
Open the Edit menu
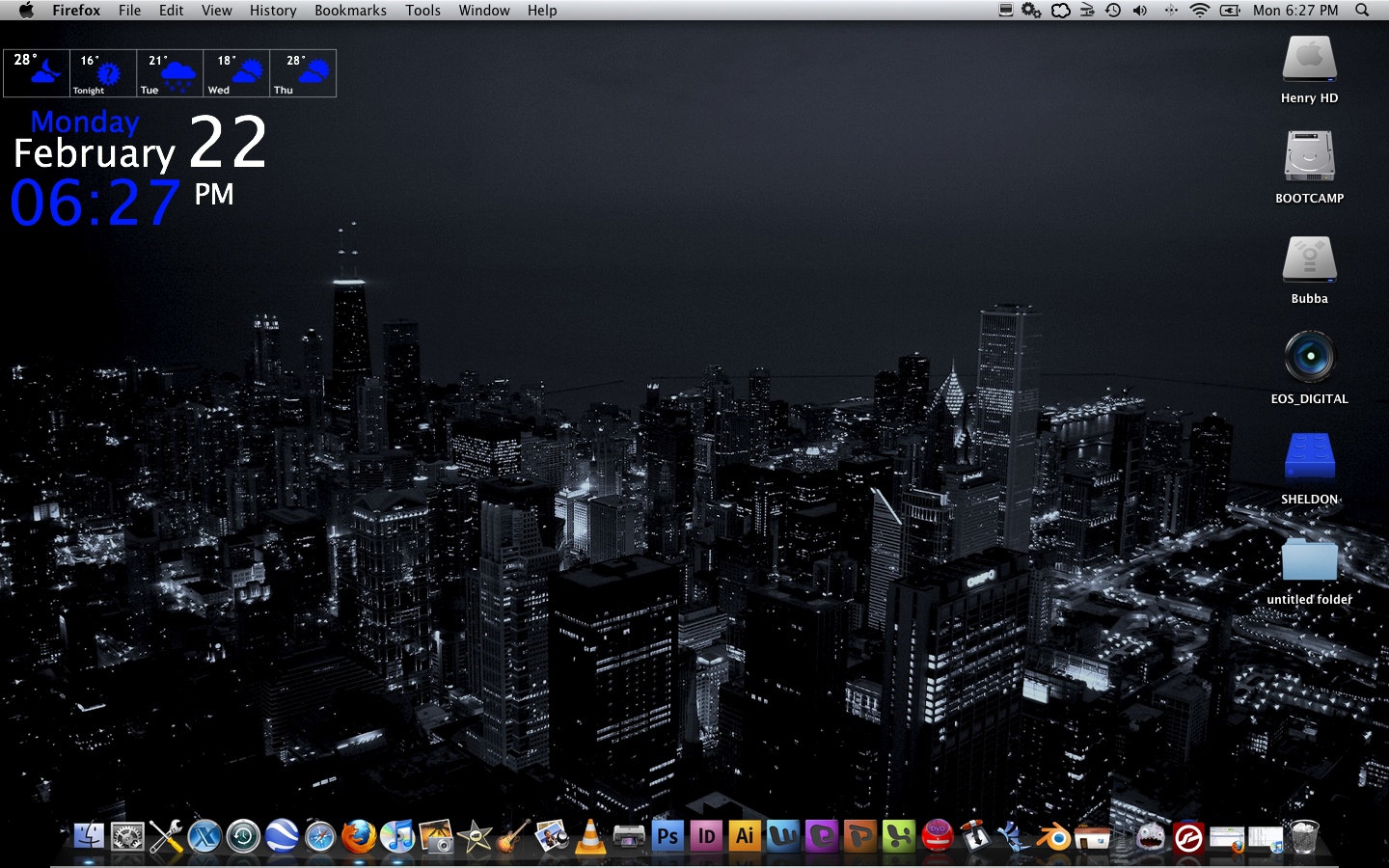click(x=171, y=10)
